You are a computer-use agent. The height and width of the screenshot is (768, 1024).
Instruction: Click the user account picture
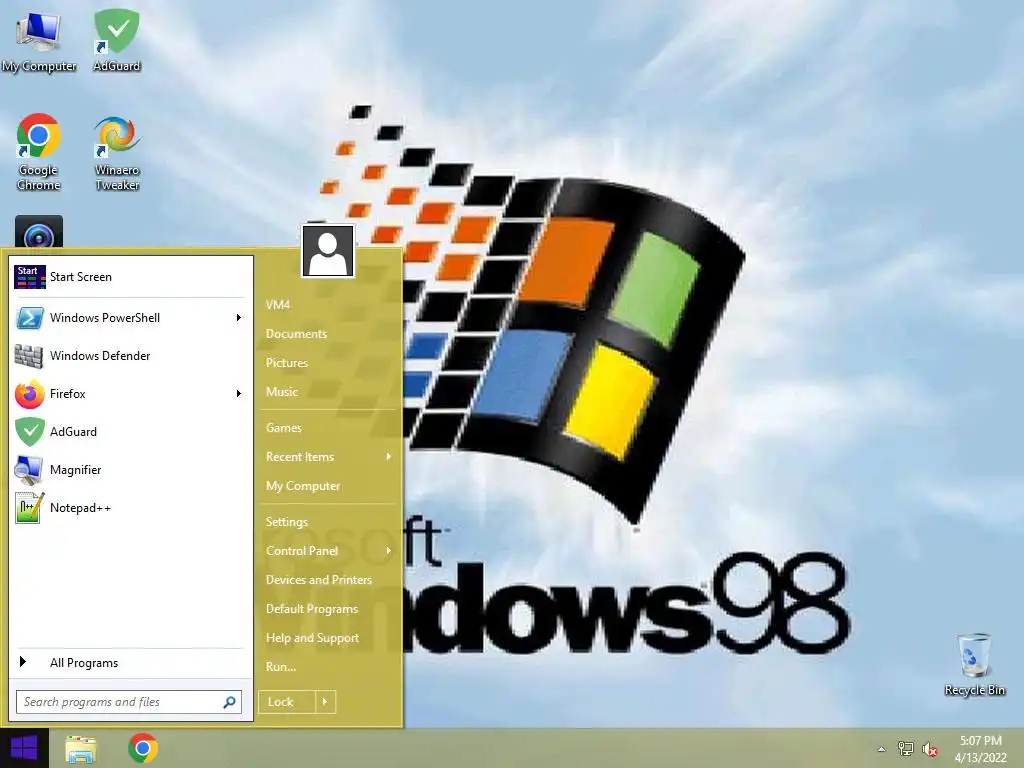pyautogui.click(x=328, y=251)
